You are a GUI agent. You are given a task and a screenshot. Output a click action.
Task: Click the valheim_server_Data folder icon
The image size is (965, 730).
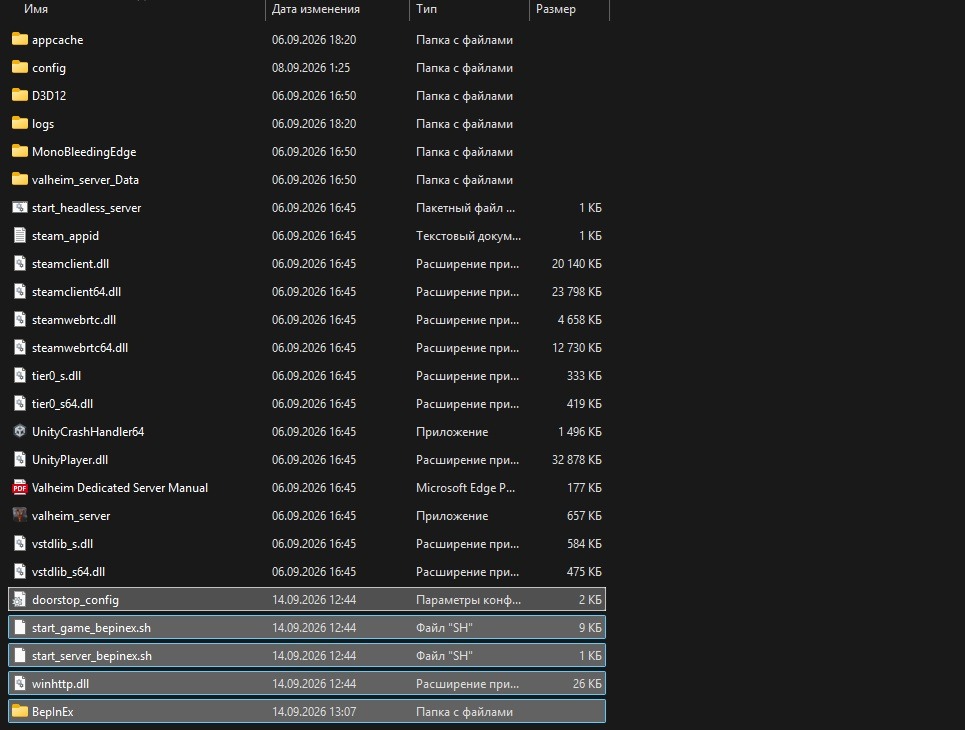20,179
